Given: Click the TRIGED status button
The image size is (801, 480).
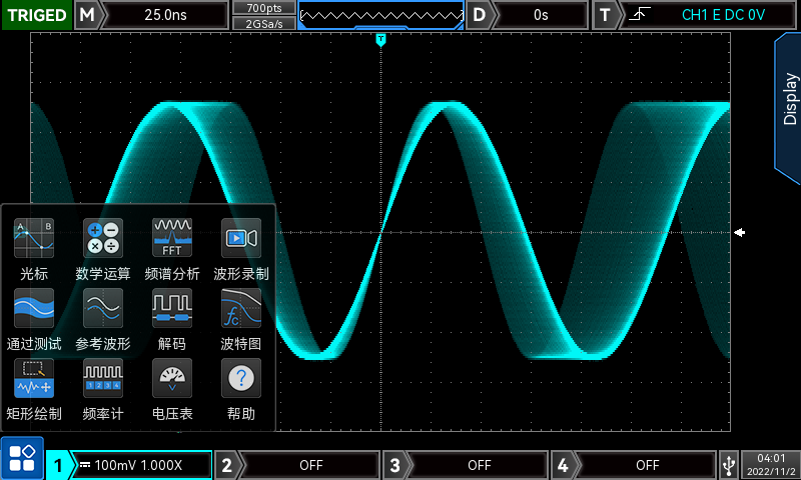Looking at the screenshot, I should (x=37, y=15).
